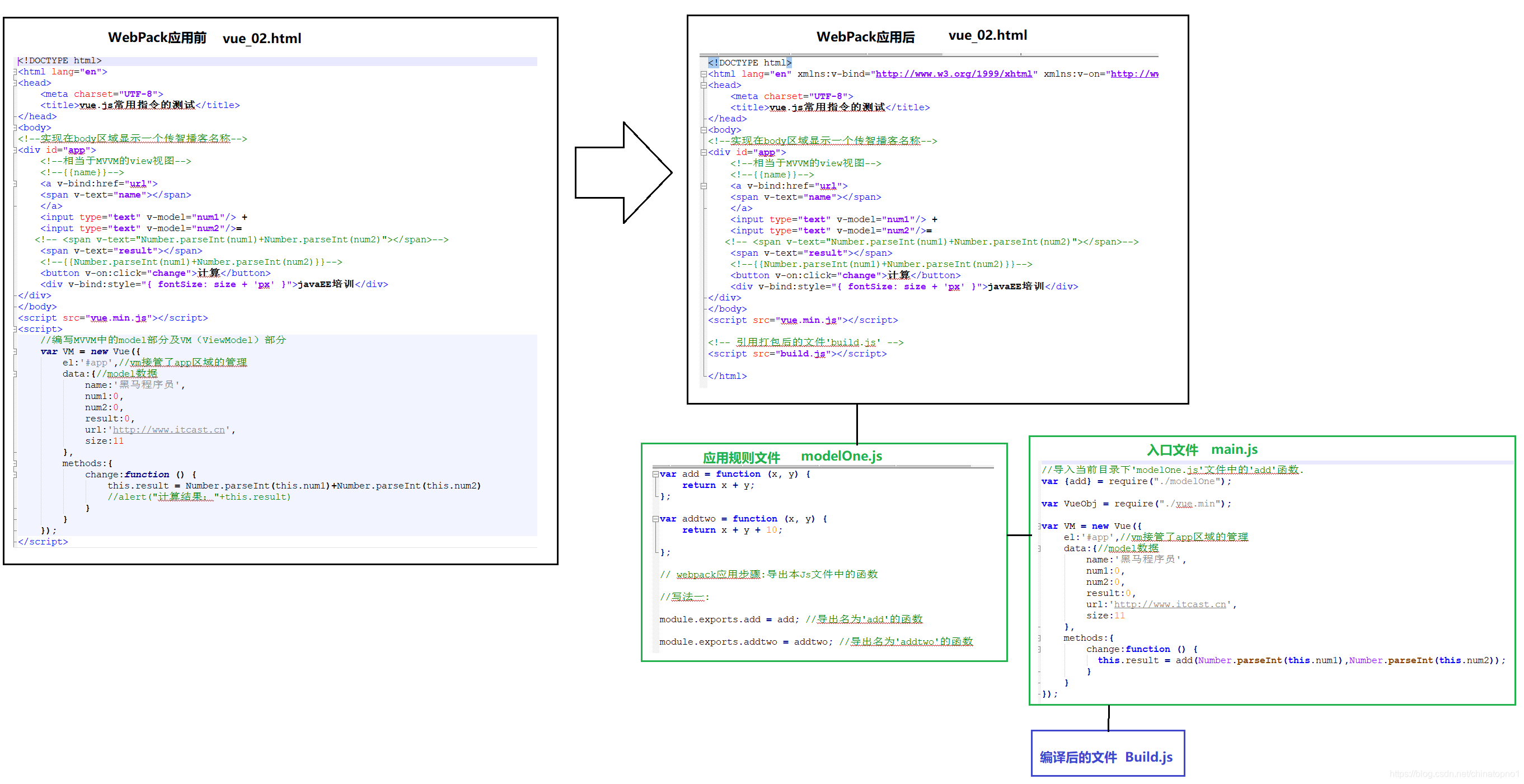The height and width of the screenshot is (784, 1524).
Task: Click the '//alert("计算结果:"' comment line
Action: point(199,497)
